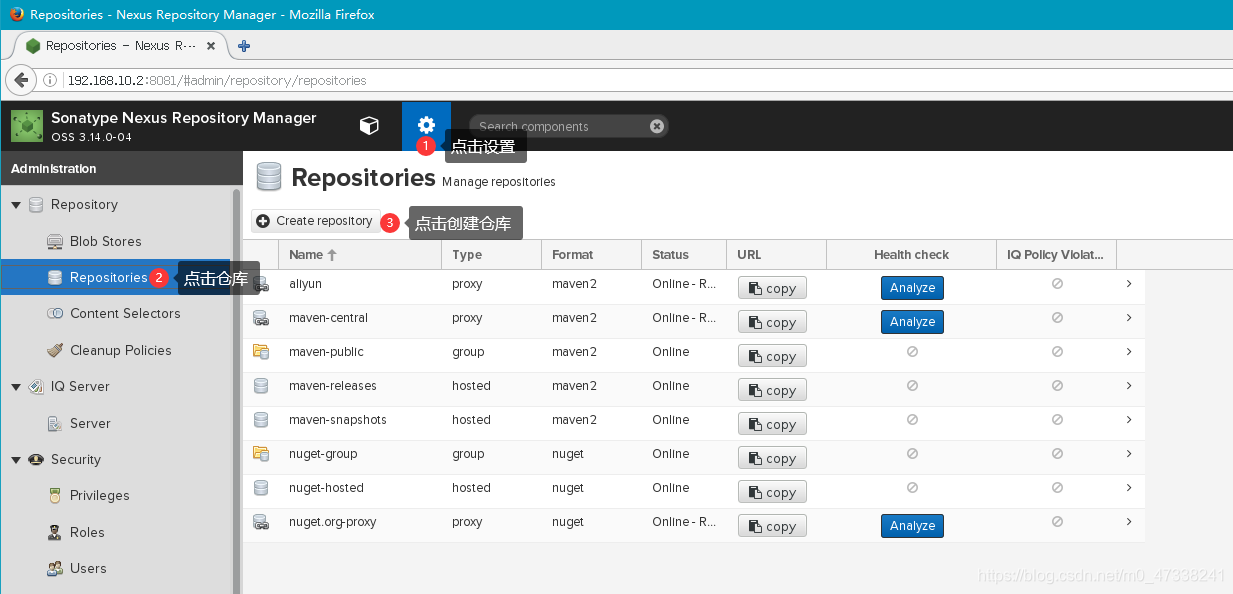
Task: Click the browser address bar URL
Action: coord(217,80)
